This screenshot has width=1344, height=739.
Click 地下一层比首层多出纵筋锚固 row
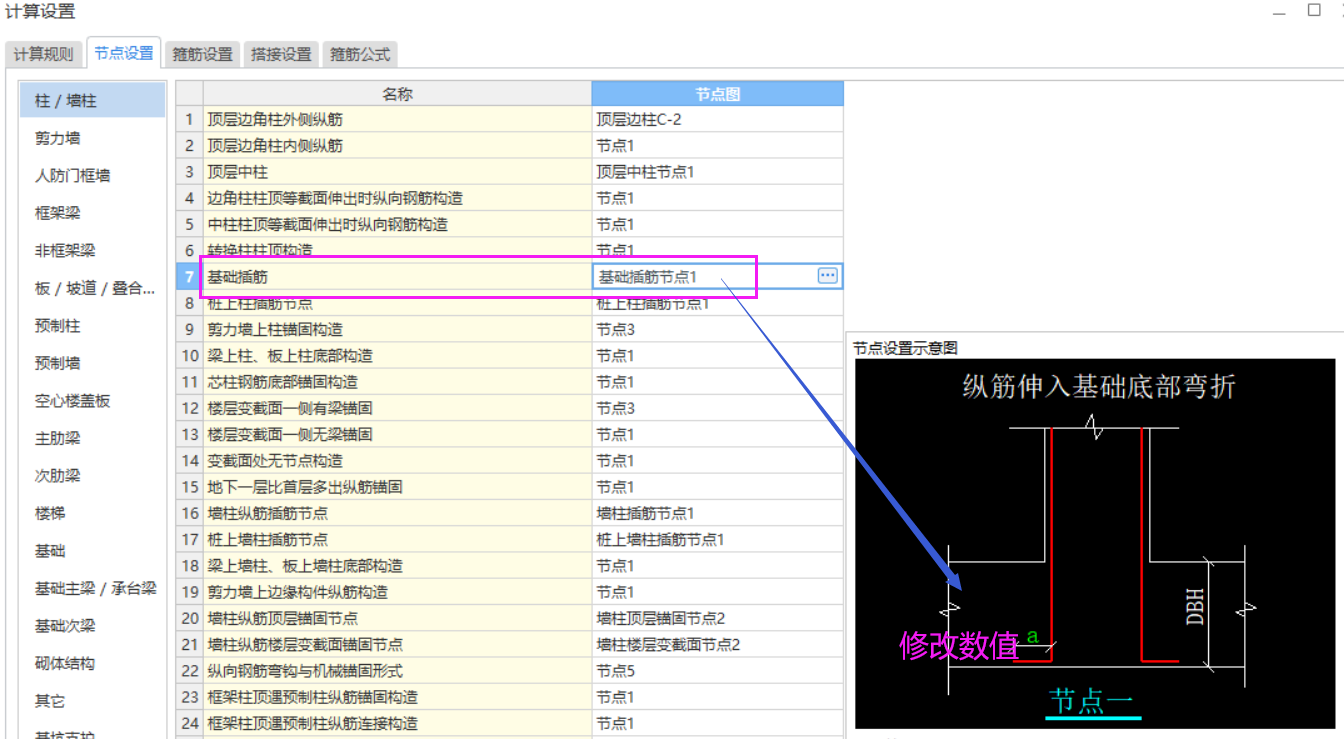click(x=398, y=487)
